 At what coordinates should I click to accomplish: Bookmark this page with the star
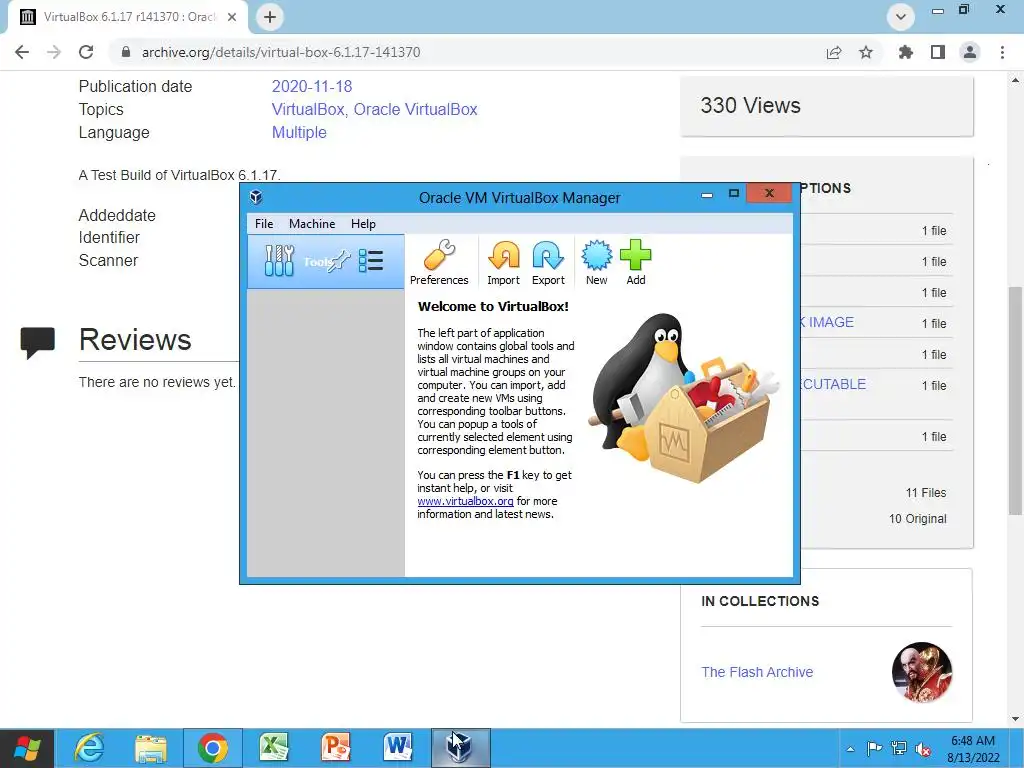866,52
